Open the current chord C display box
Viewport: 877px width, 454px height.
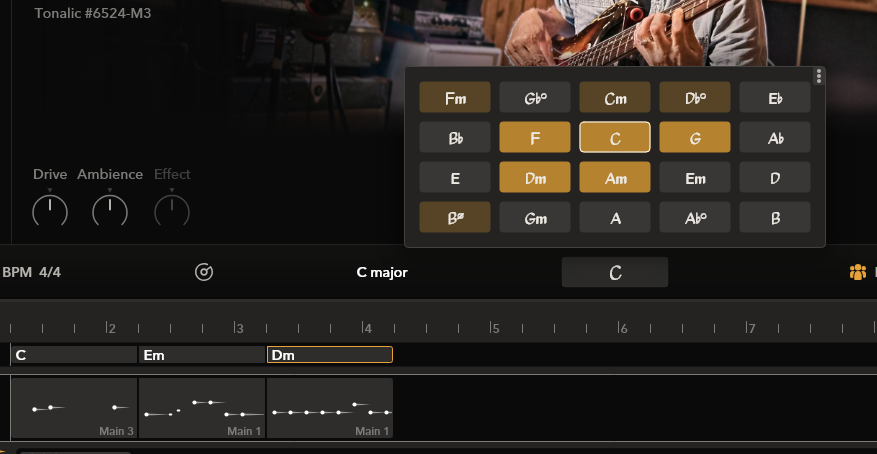pyautogui.click(x=614, y=272)
